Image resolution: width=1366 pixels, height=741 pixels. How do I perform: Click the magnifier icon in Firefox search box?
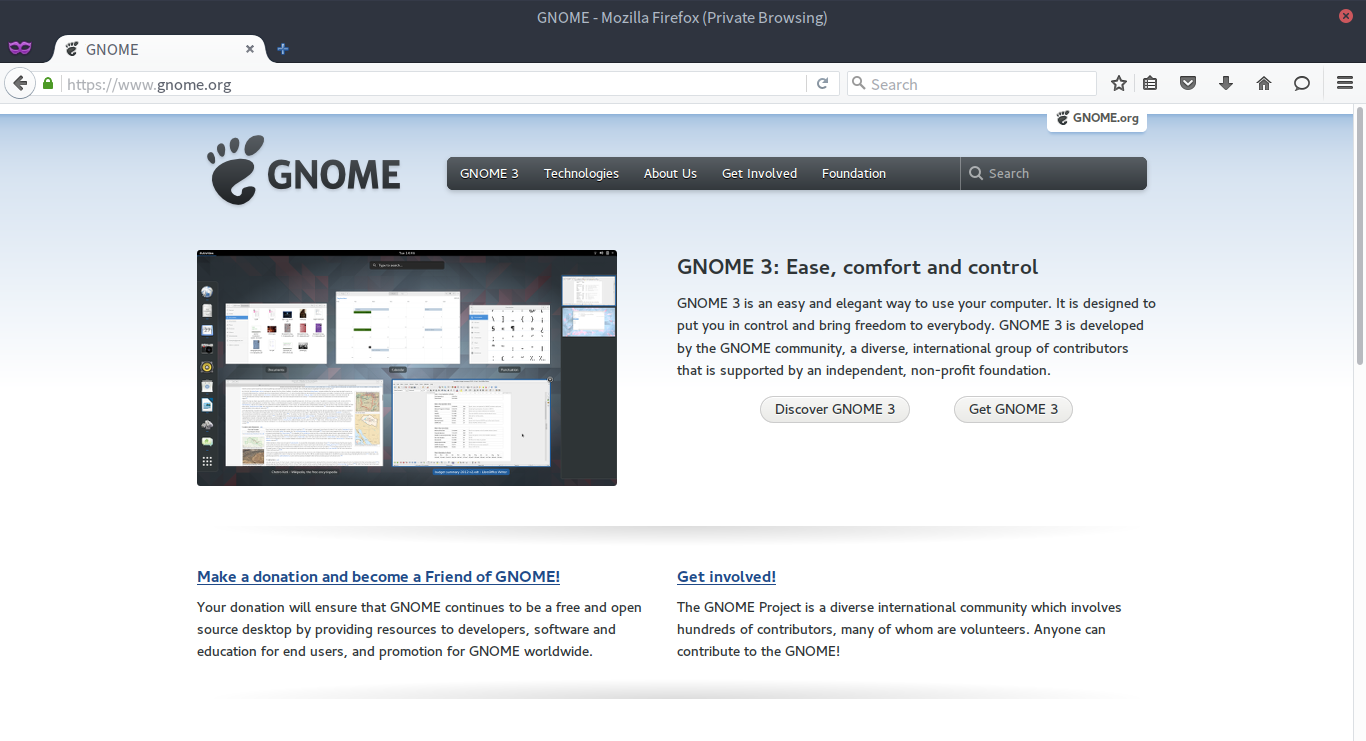[858, 84]
